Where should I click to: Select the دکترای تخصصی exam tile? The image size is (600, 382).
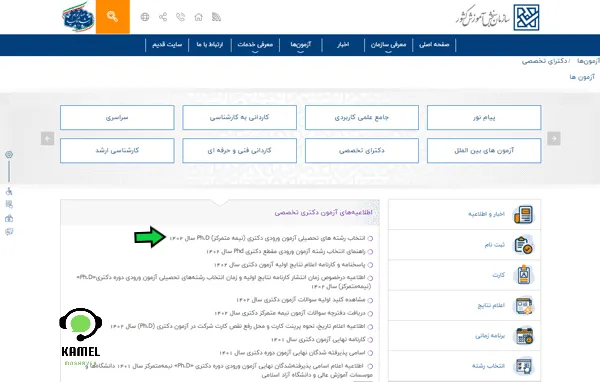362,150
